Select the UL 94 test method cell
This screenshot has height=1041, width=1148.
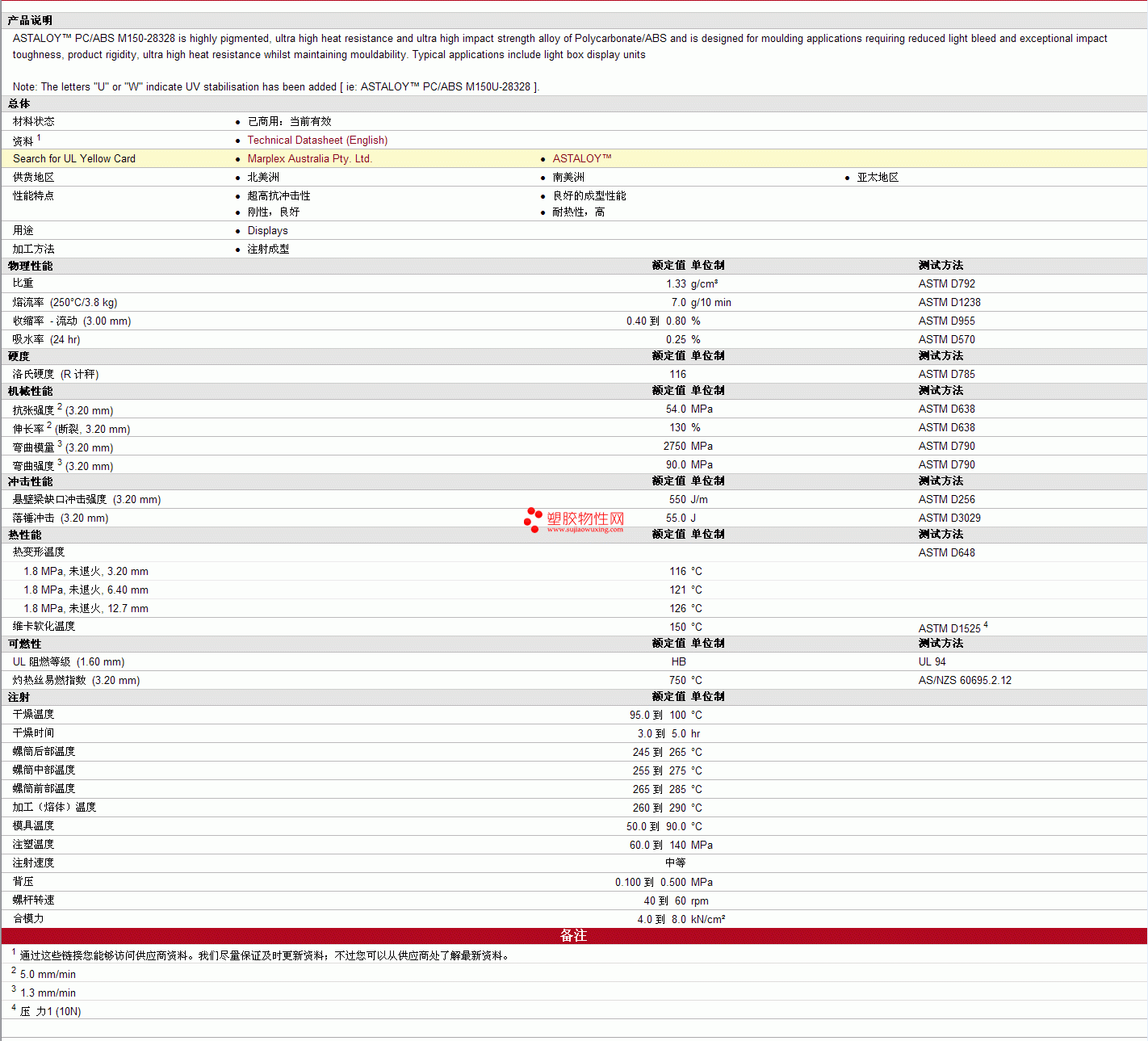point(932,662)
